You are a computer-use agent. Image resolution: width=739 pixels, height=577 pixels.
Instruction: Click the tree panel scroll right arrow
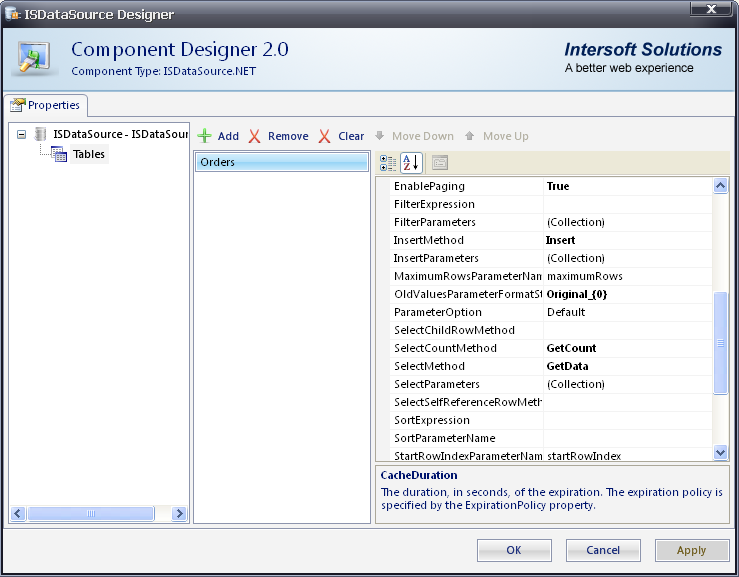coord(179,513)
